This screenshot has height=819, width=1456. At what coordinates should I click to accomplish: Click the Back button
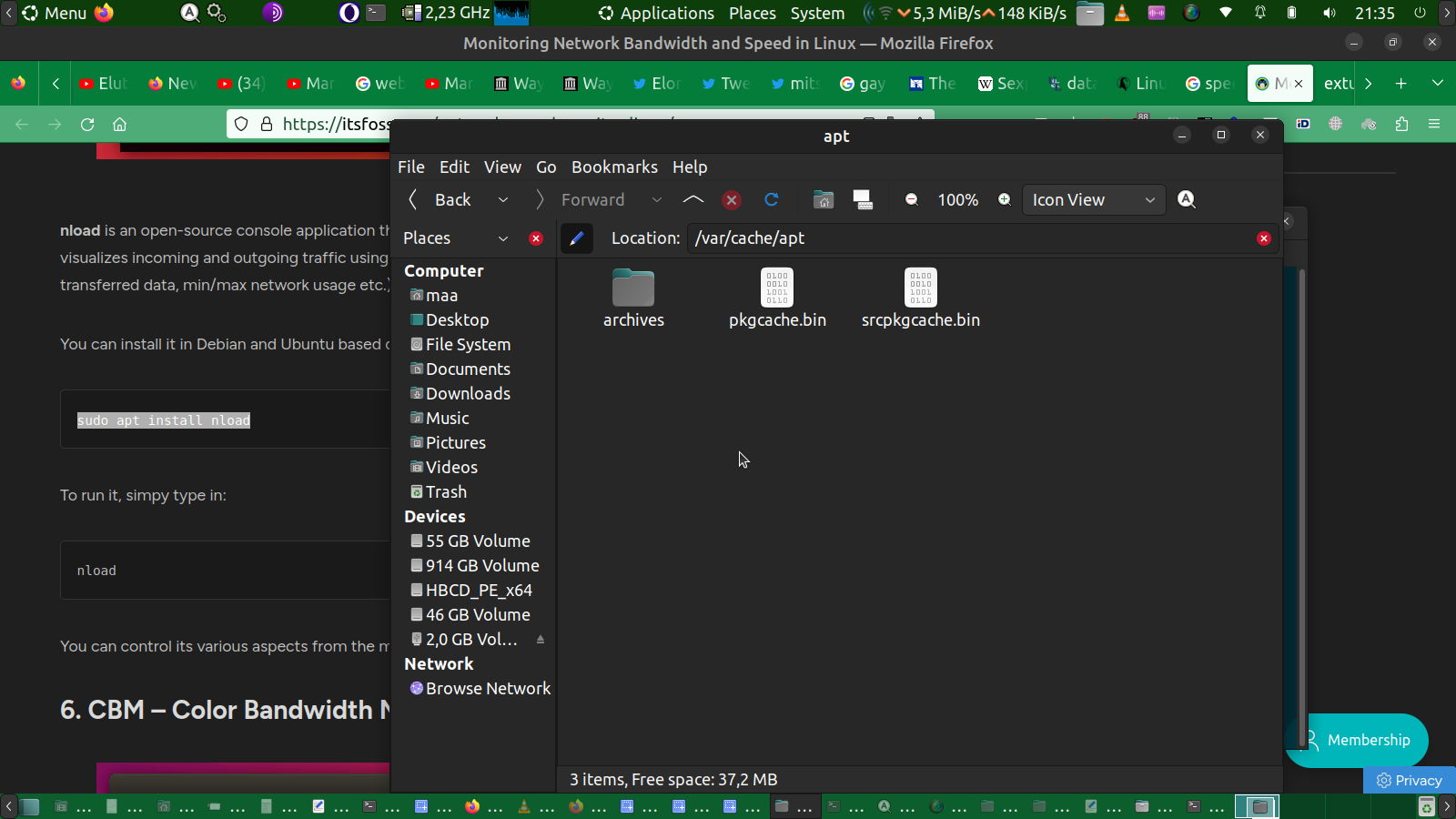coord(442,199)
